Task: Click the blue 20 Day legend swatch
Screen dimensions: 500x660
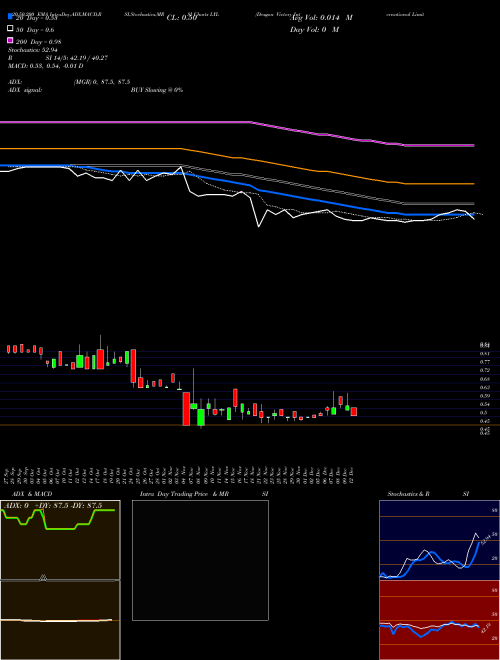Action: [x=10, y=16]
